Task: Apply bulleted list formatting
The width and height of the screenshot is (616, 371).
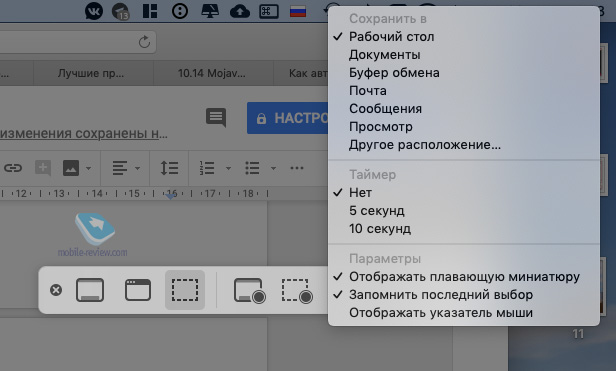Action: pyautogui.click(x=252, y=168)
